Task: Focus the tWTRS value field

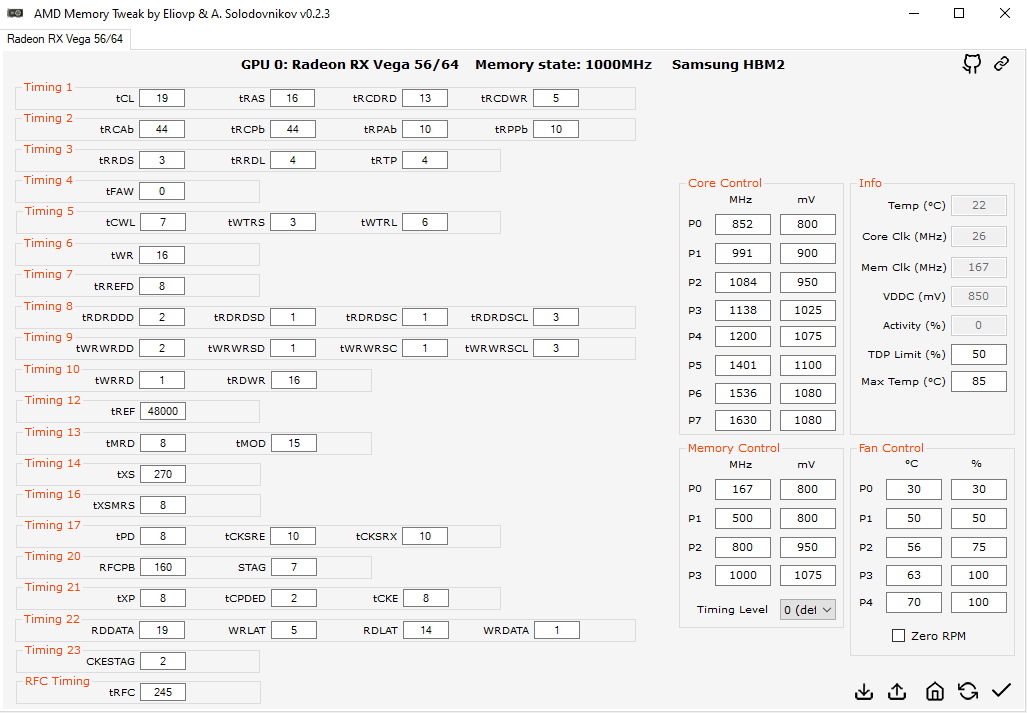Action: 292,222
